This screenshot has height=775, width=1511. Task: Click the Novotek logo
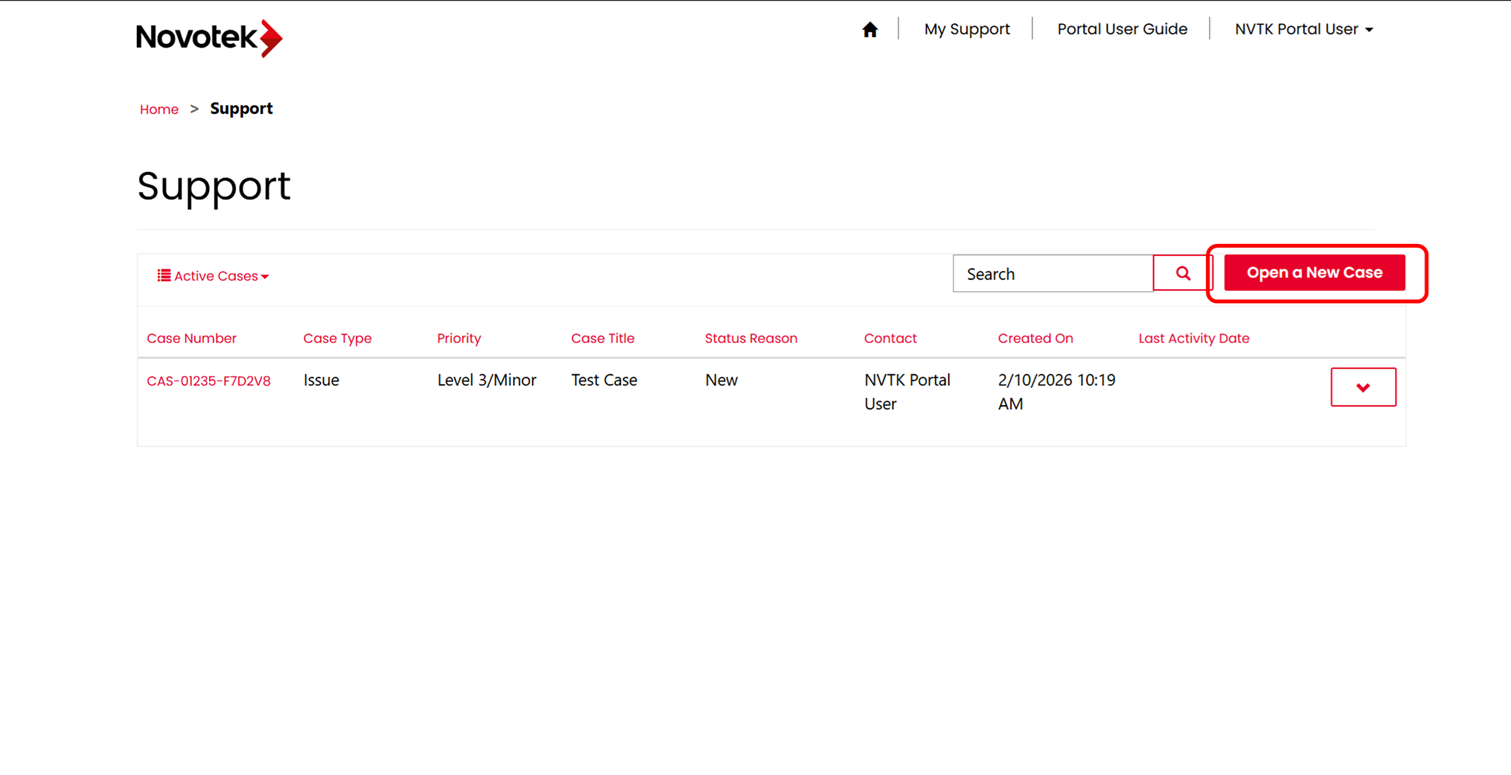point(210,38)
